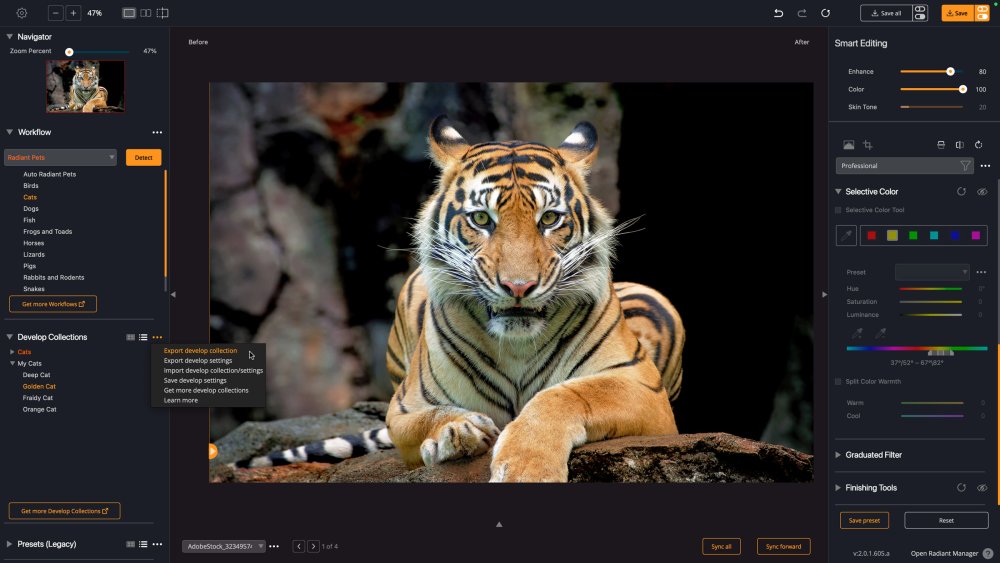This screenshot has height=563, width=1000.
Task: Open file name more options at bottom
Action: (x=274, y=546)
